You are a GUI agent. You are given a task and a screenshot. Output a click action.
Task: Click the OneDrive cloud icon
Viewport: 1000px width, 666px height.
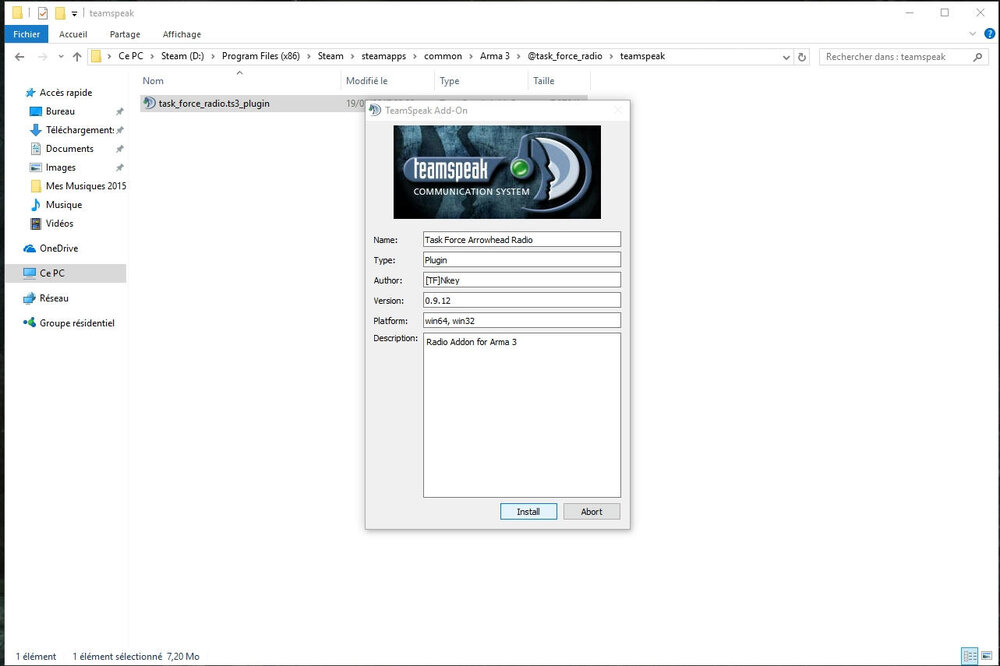(29, 248)
